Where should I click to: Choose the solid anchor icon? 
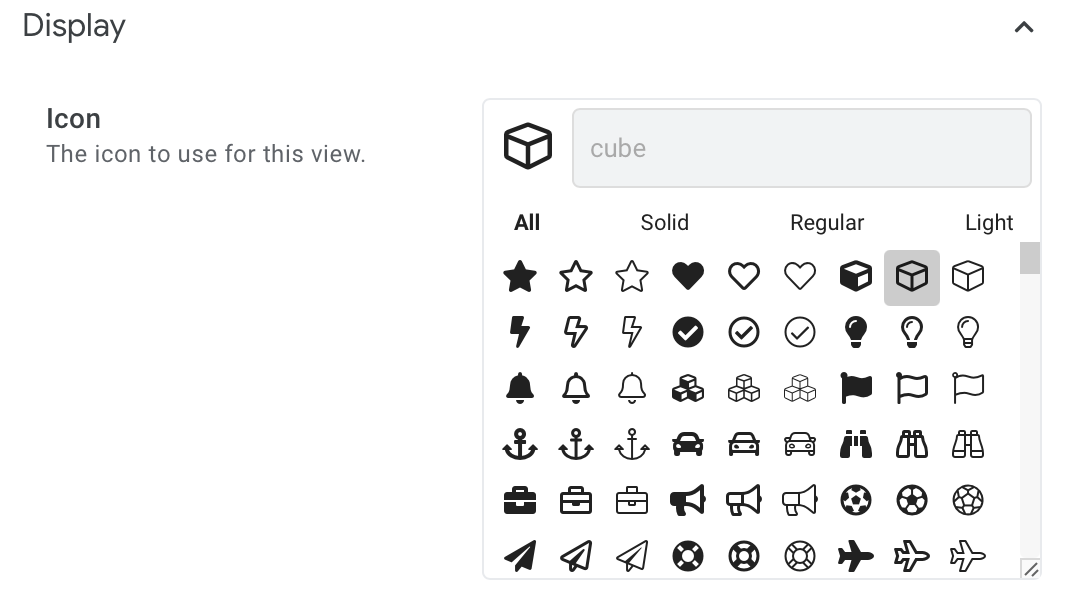pos(520,444)
